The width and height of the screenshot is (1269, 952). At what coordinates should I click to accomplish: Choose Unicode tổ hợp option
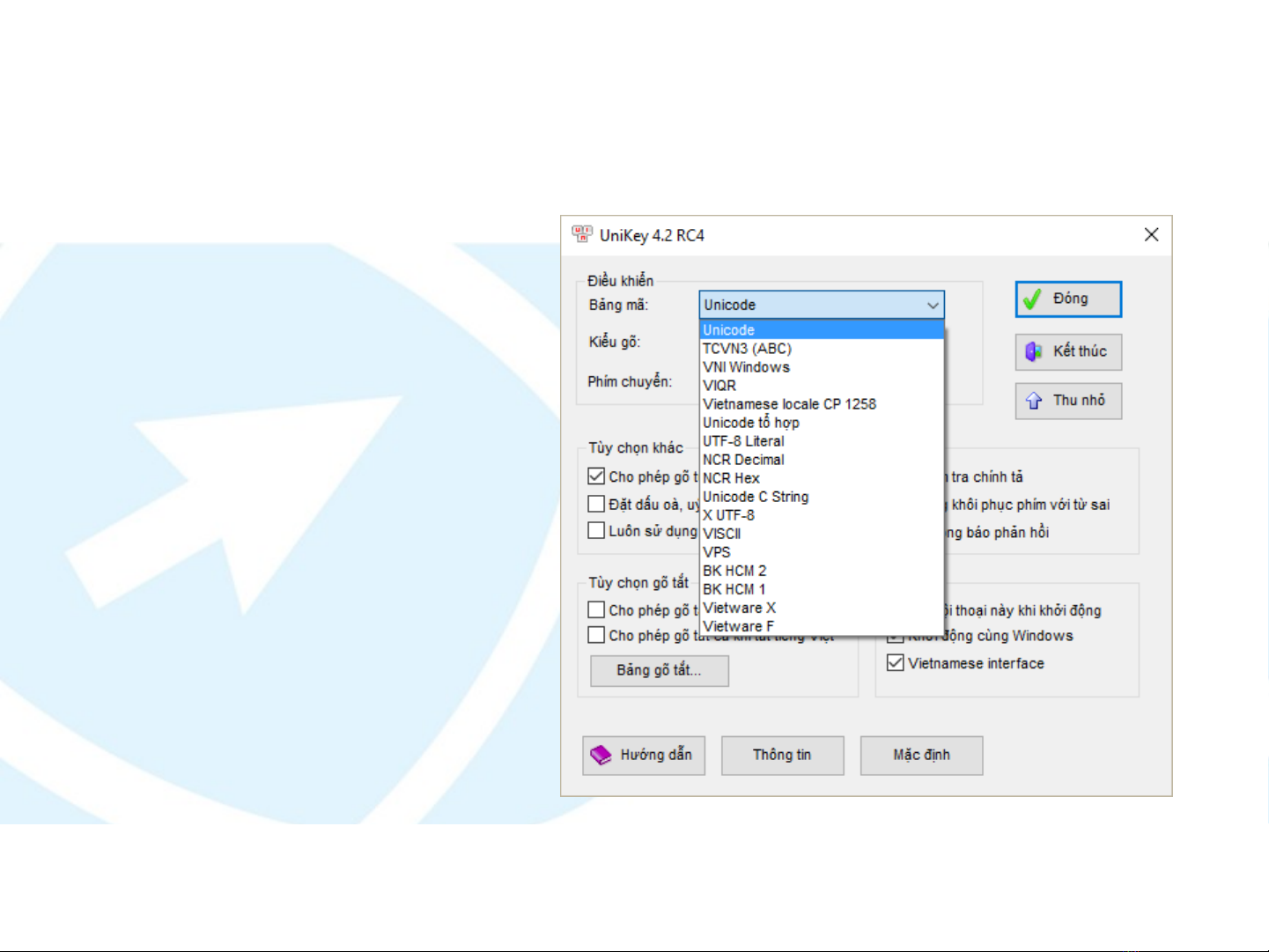point(822,423)
